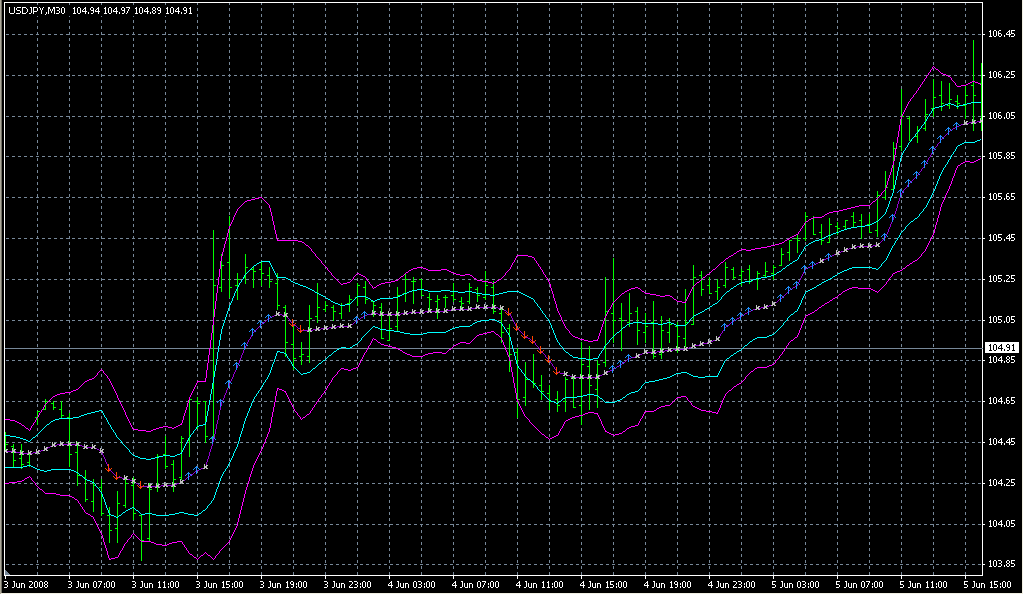This screenshot has height=594, width=1024.
Task: Select the 3 Jun 07:00 time label
Action: 91,584
